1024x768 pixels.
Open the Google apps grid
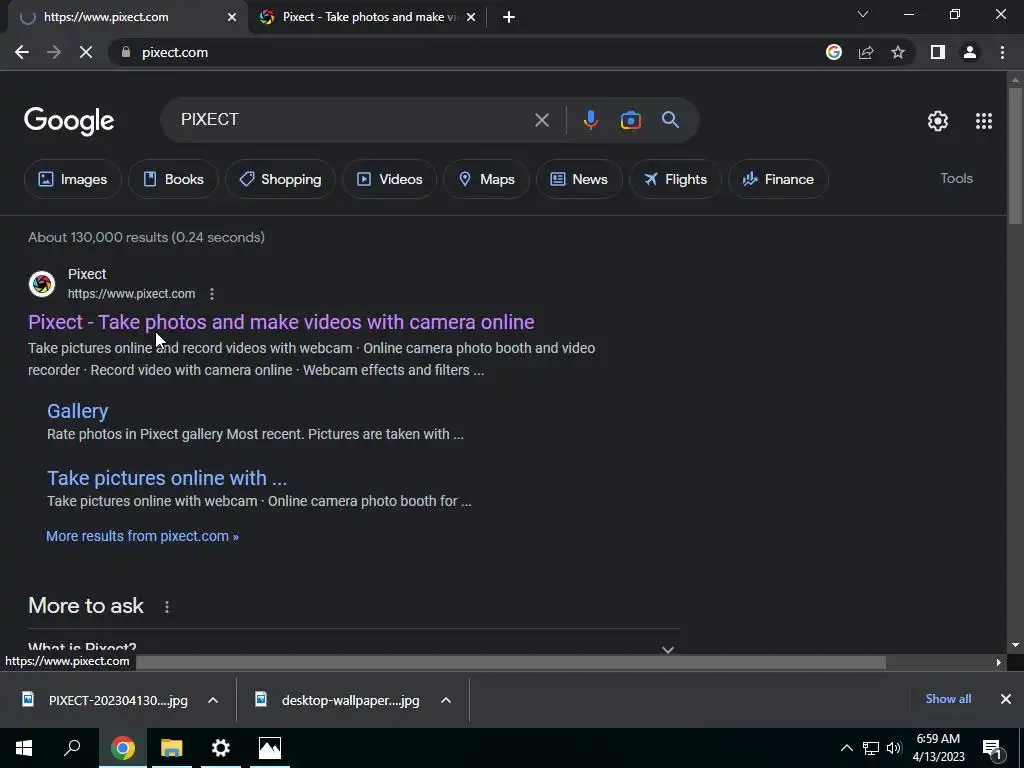click(984, 121)
